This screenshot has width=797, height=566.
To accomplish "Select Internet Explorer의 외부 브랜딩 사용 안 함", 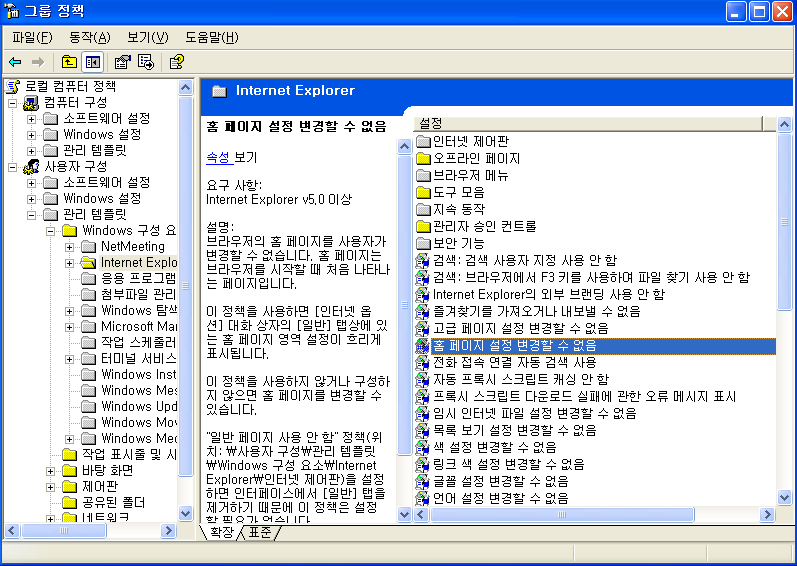I will (548, 295).
